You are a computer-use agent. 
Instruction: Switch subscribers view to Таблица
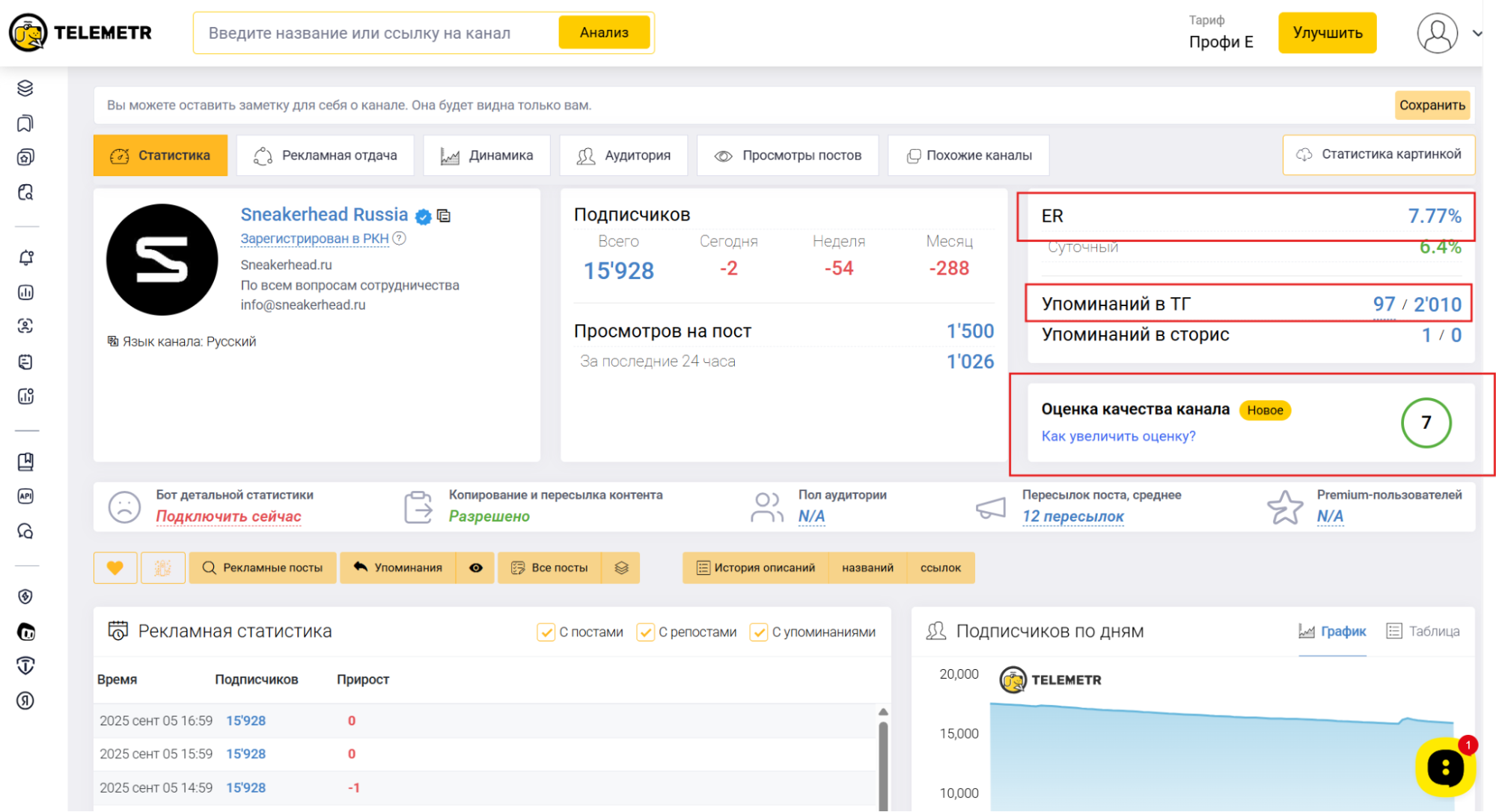[1423, 632]
